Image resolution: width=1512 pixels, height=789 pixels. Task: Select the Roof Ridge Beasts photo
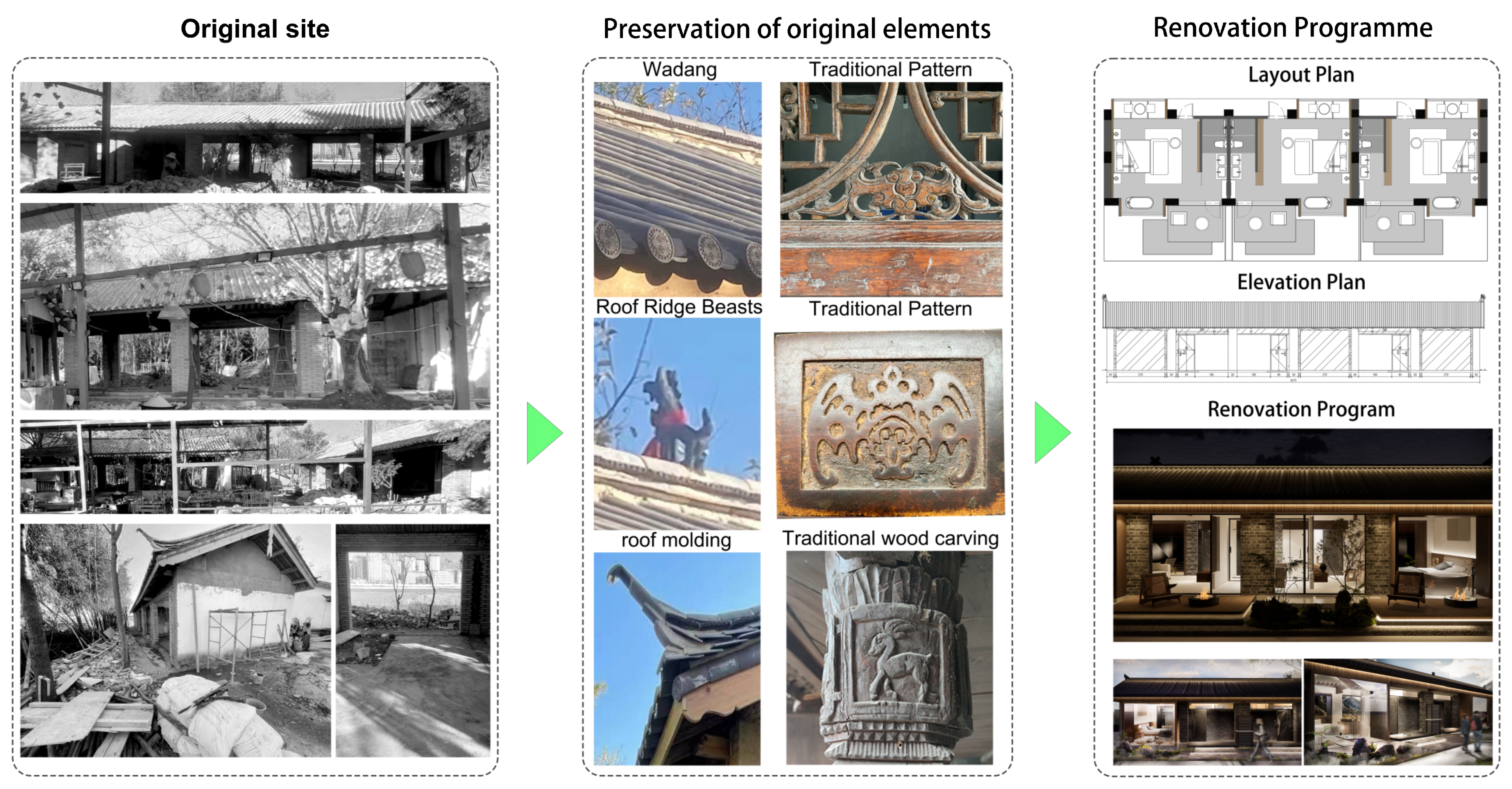coord(677,424)
